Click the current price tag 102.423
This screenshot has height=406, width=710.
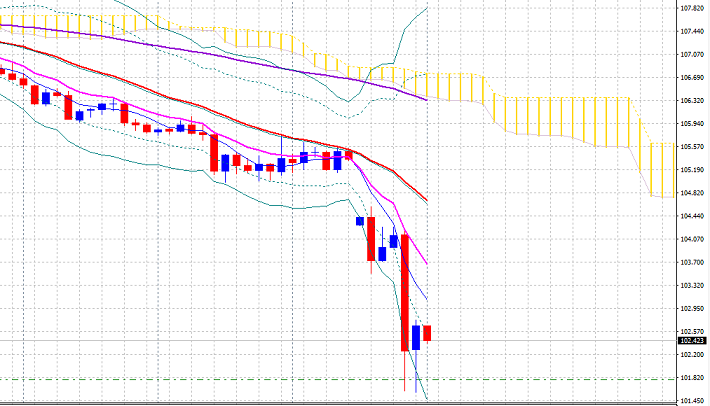[692, 340]
